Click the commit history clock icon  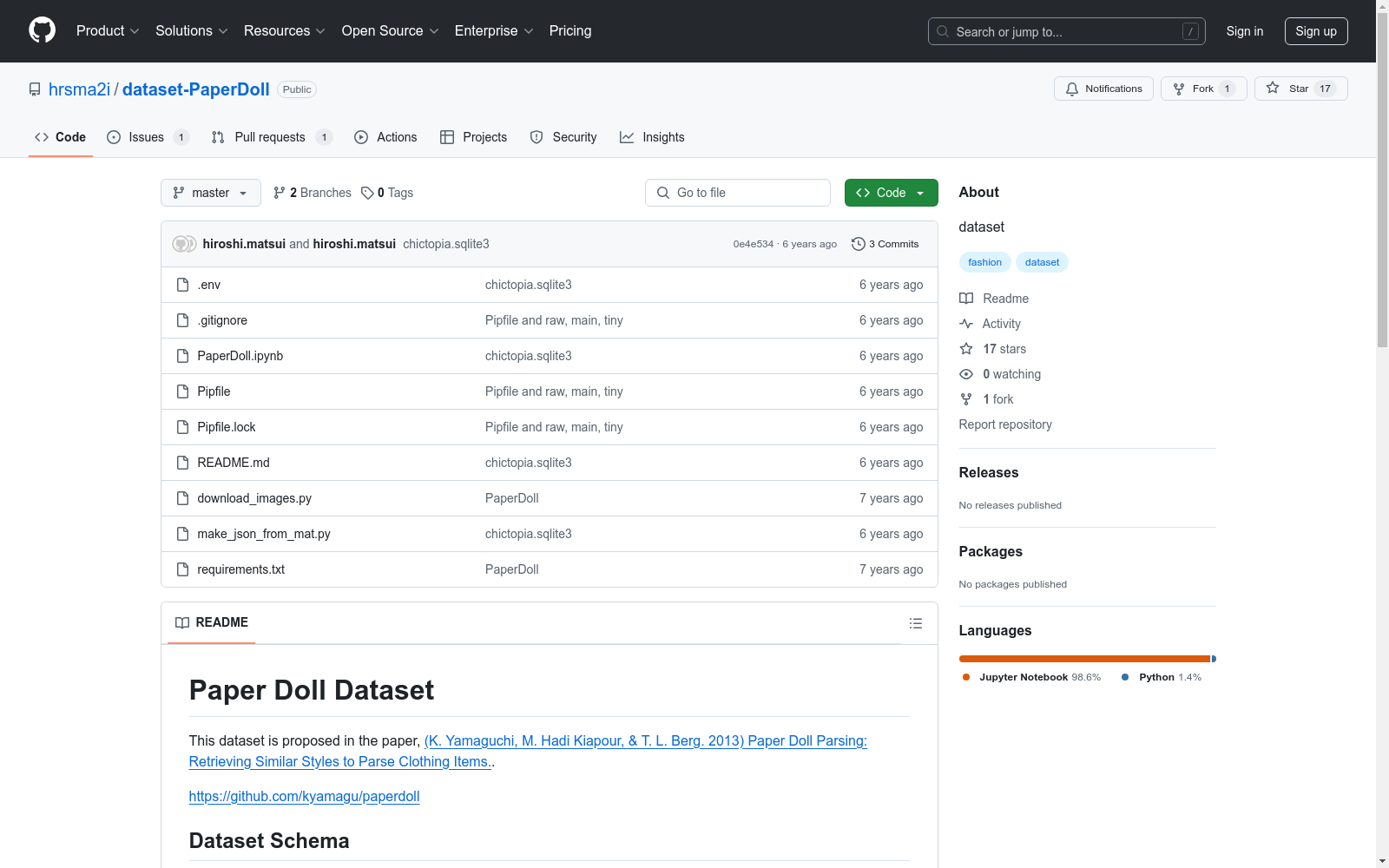click(x=859, y=244)
